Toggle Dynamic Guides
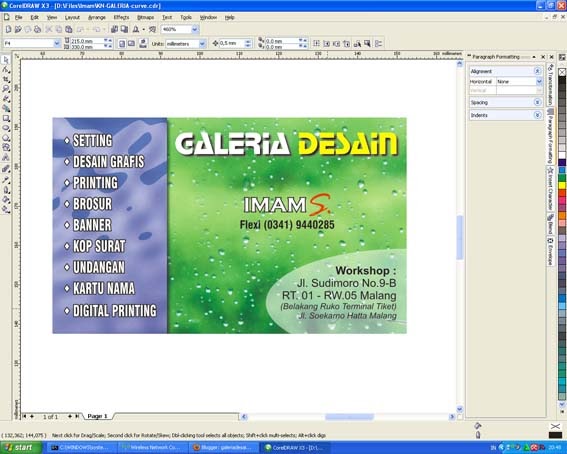The image size is (567, 454). pyautogui.click(x=347, y=43)
